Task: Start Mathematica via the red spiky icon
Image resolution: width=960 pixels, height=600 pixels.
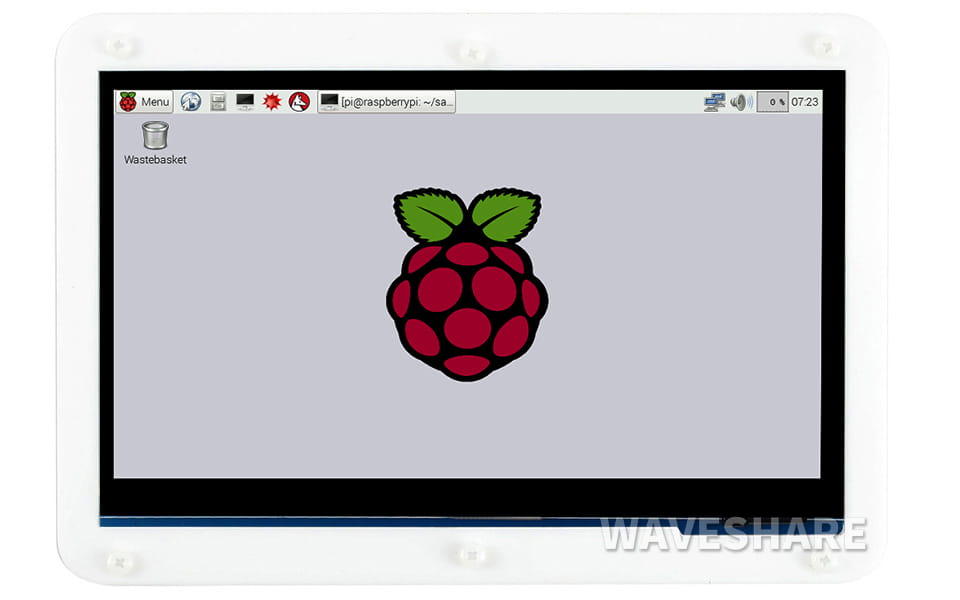Action: point(272,102)
